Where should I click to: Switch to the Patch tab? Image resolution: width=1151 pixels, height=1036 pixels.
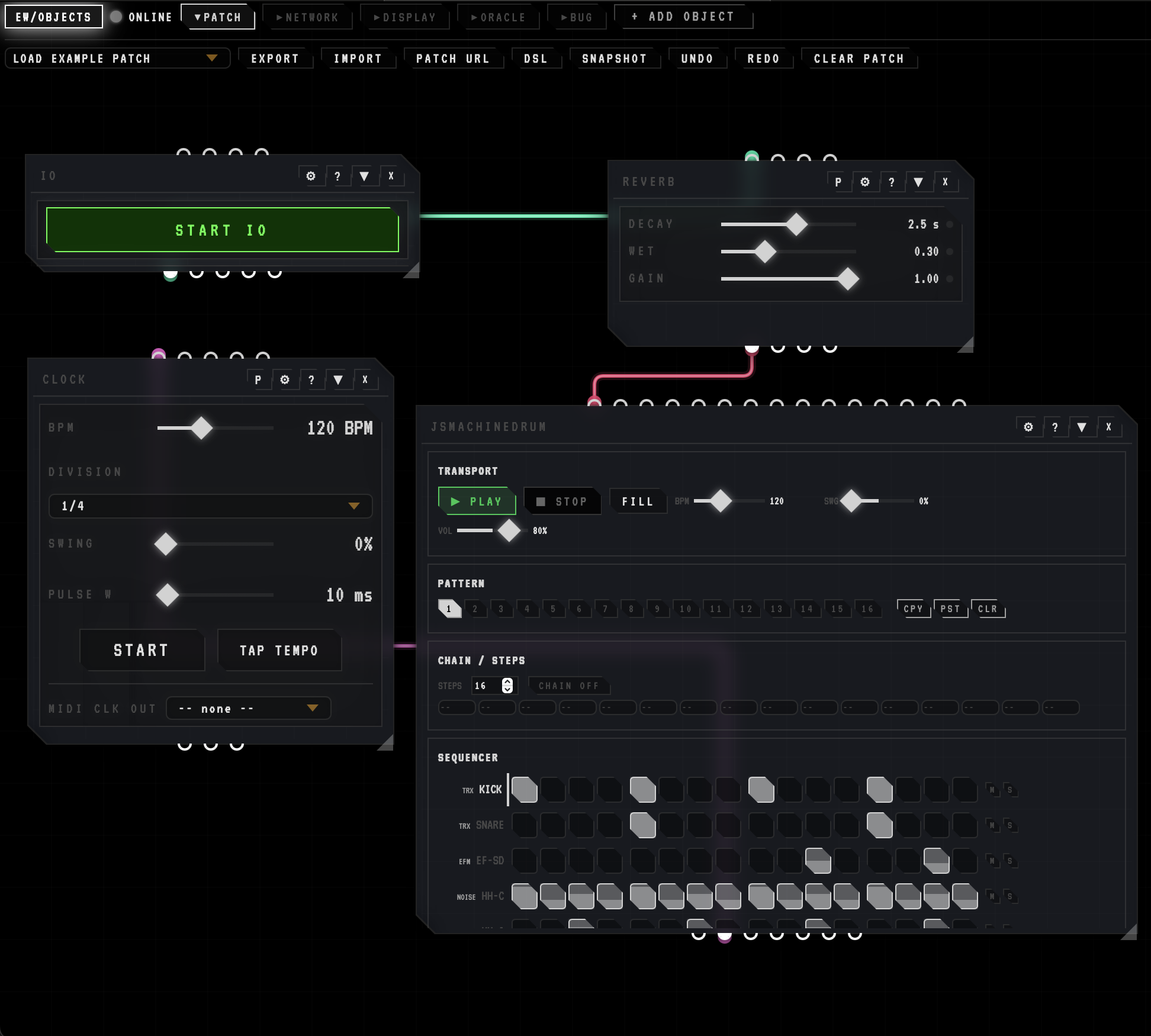[218, 17]
